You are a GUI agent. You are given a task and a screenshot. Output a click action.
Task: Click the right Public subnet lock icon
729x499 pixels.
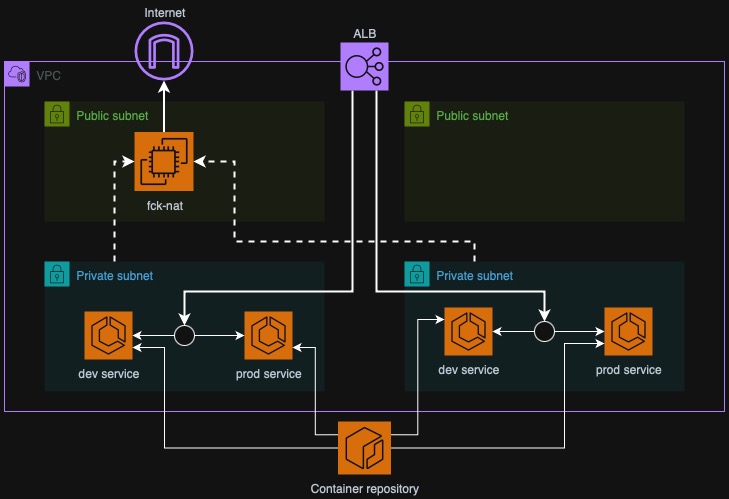tap(417, 114)
